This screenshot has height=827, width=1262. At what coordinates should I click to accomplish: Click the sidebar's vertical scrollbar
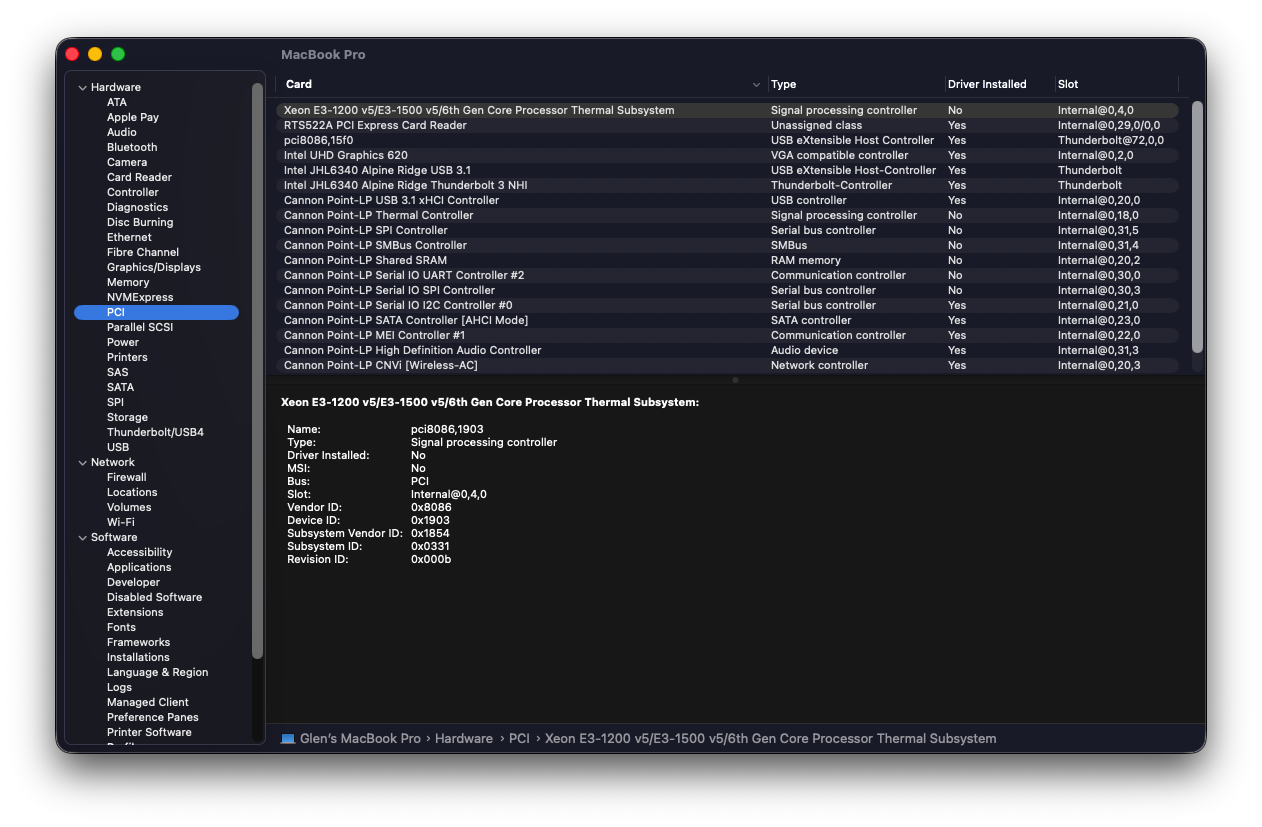coord(257,370)
